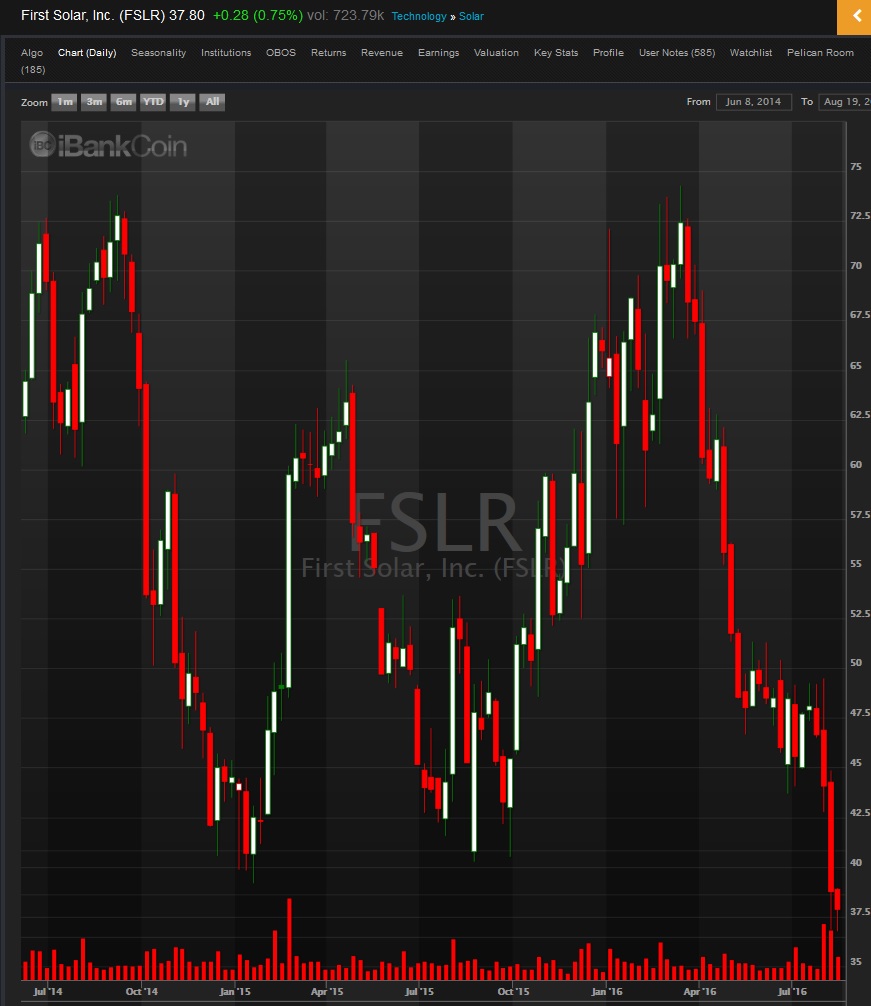This screenshot has height=1006, width=871.
Task: Set chart zoom to 1y
Action: tap(183, 102)
